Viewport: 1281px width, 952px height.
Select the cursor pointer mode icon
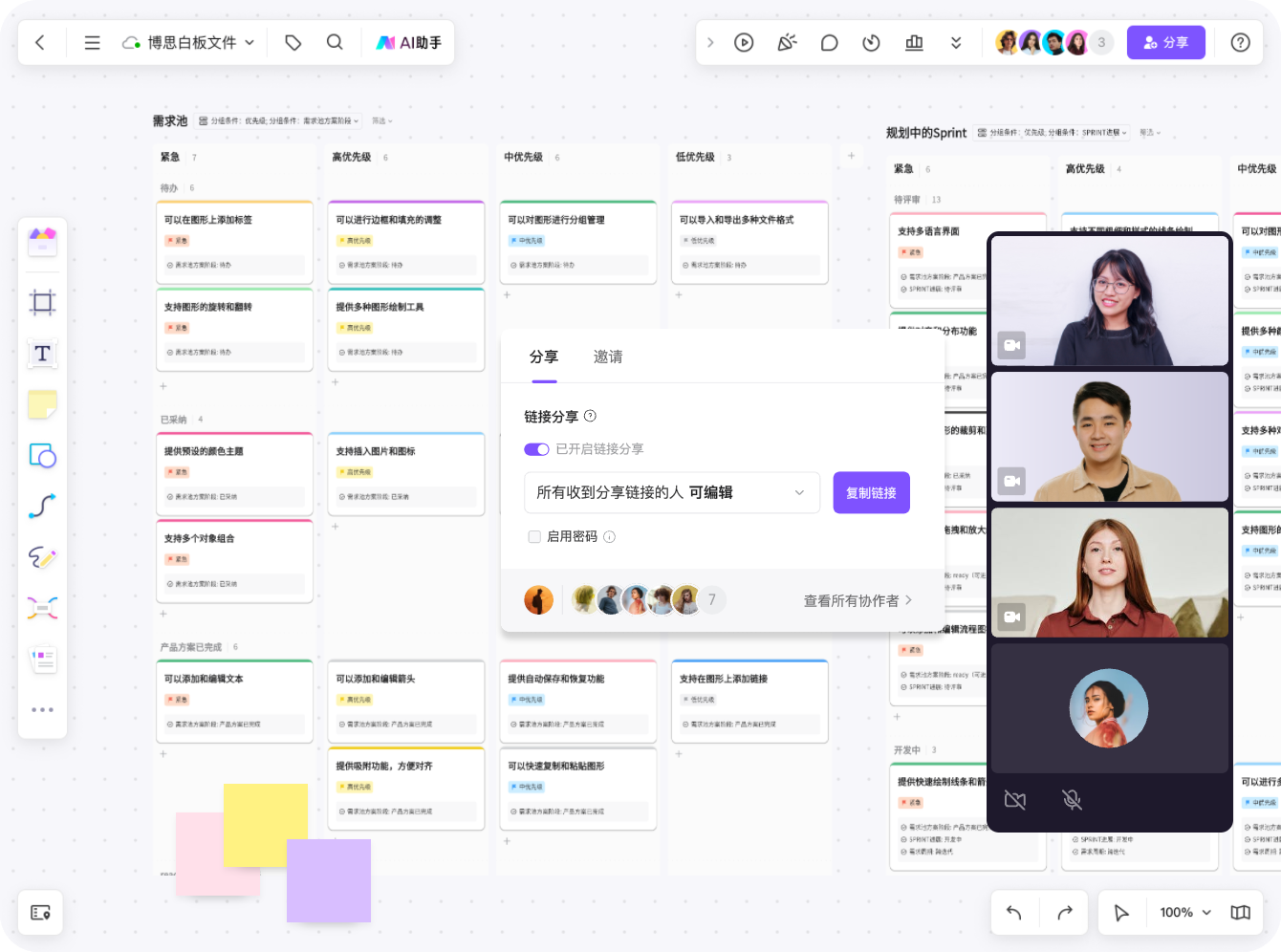point(1121,913)
